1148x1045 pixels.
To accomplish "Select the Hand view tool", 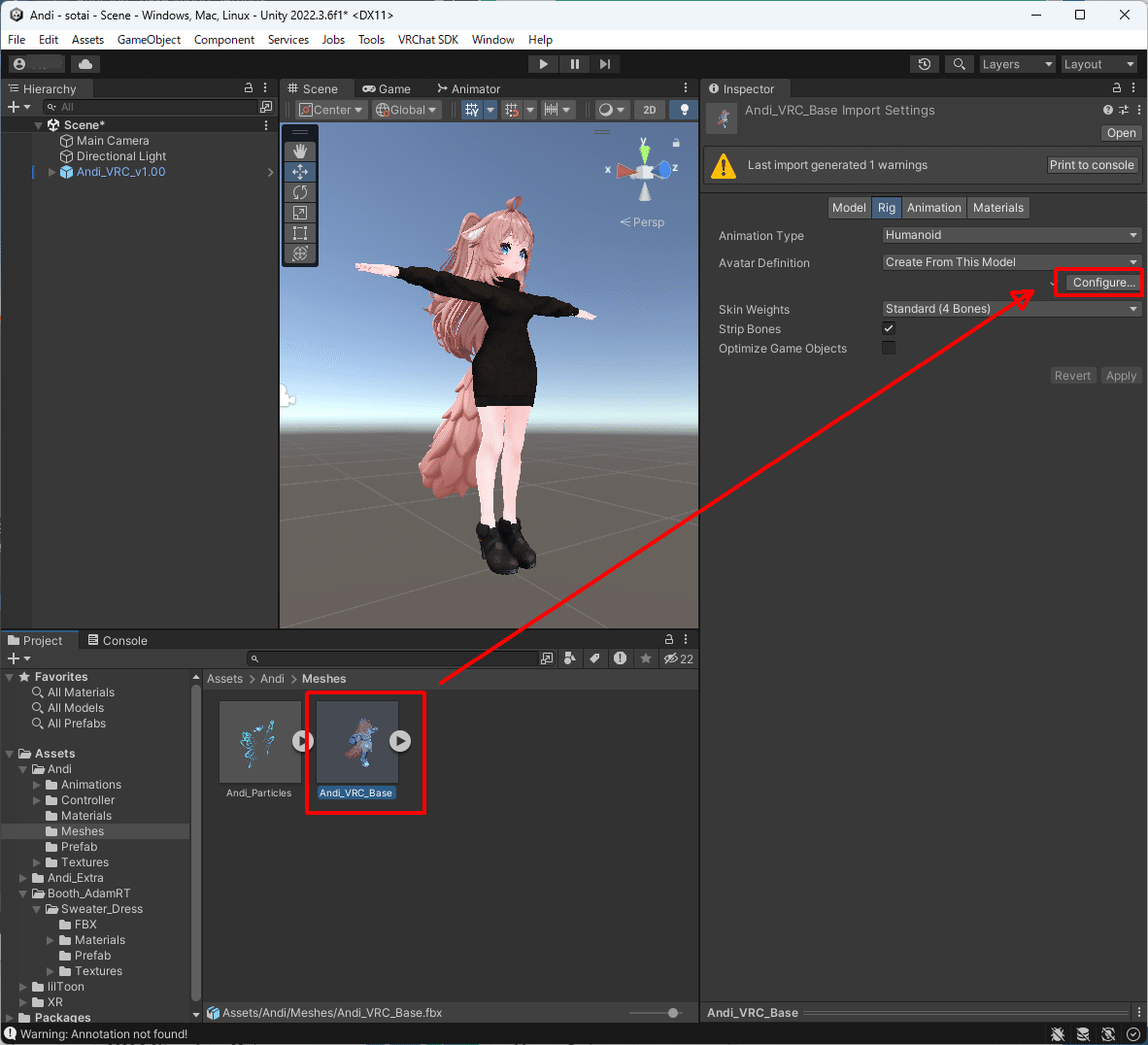I will click(299, 152).
